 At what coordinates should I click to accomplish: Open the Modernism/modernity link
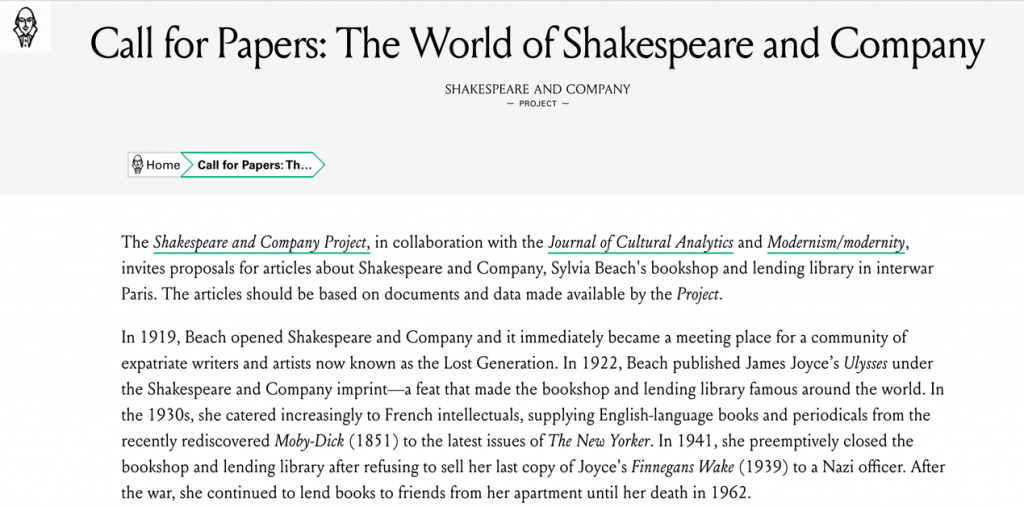click(x=836, y=243)
